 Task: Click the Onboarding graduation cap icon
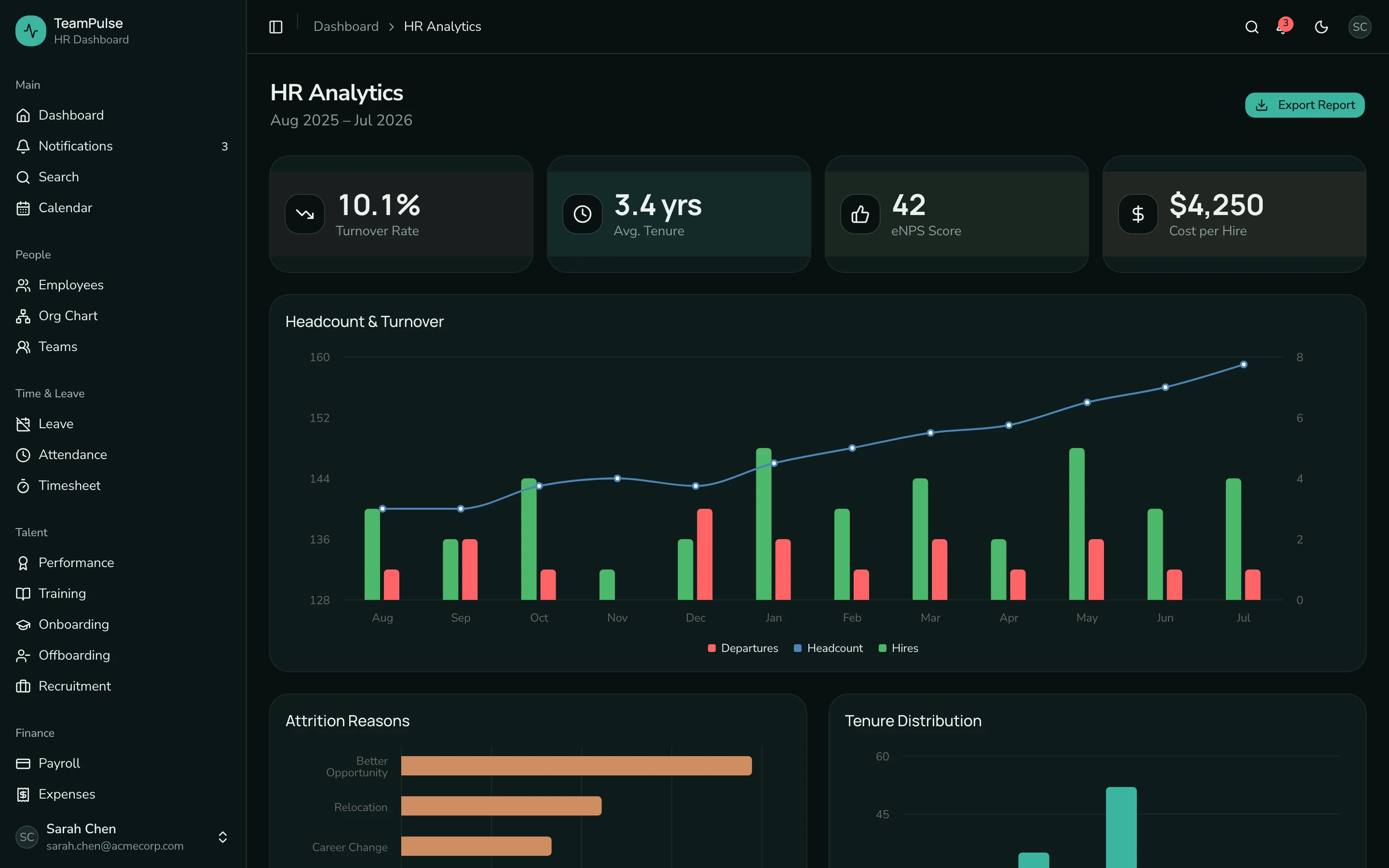point(23,625)
